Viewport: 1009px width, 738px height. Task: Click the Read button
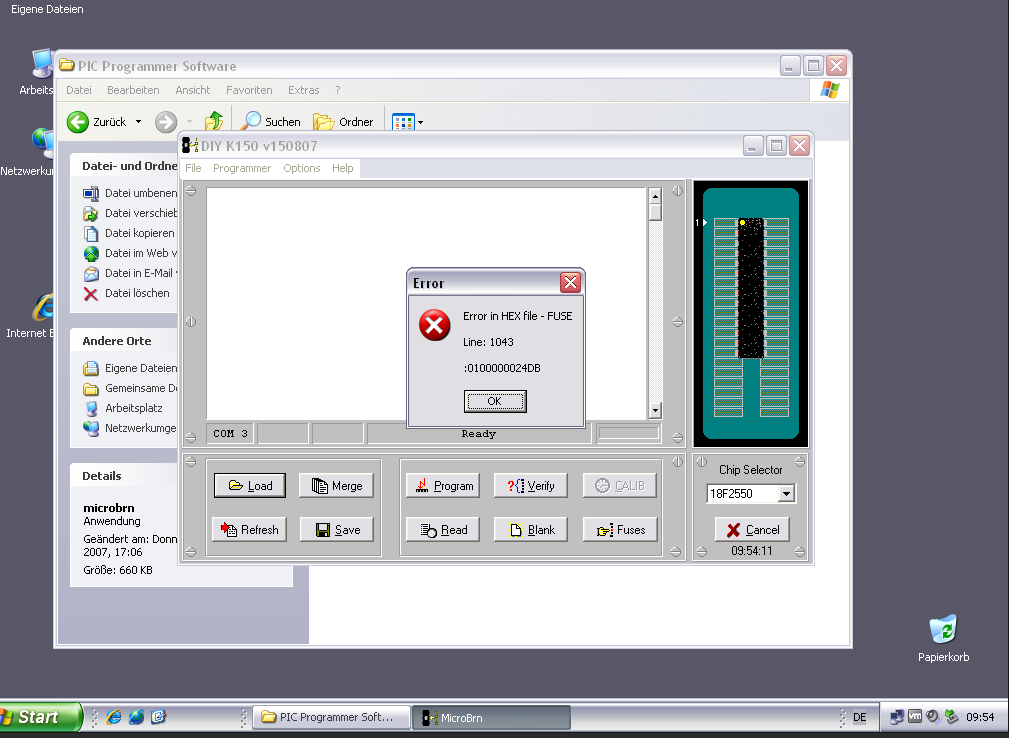click(443, 530)
